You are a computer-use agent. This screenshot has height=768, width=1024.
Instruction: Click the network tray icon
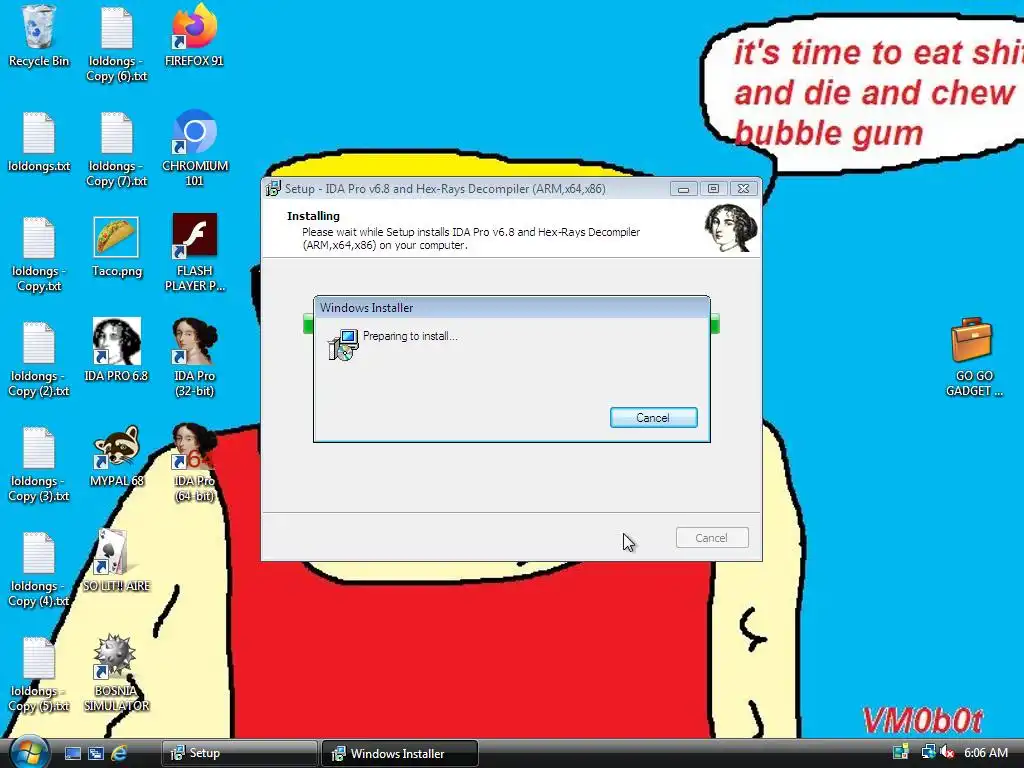click(927, 752)
